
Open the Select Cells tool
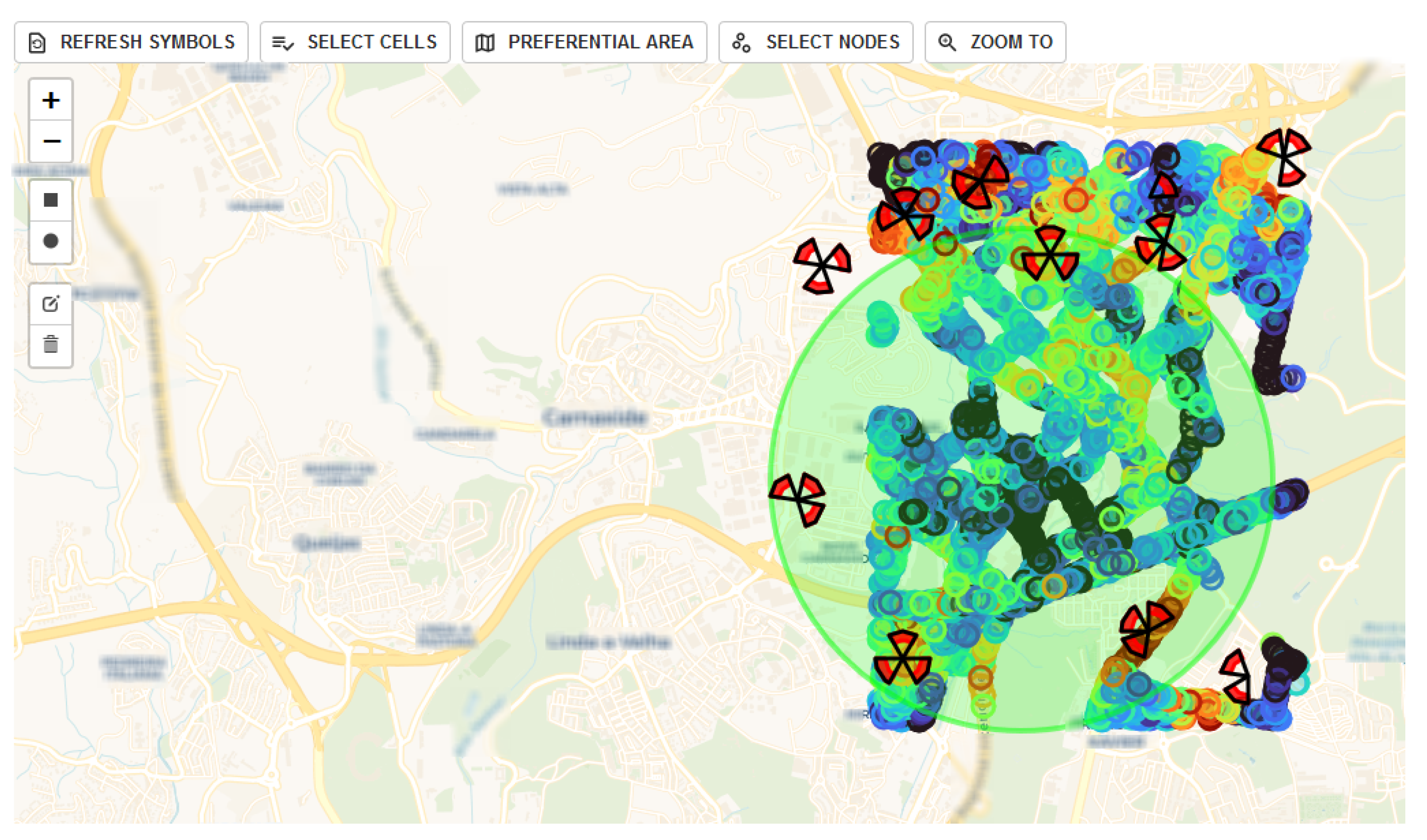pyautogui.click(x=355, y=42)
